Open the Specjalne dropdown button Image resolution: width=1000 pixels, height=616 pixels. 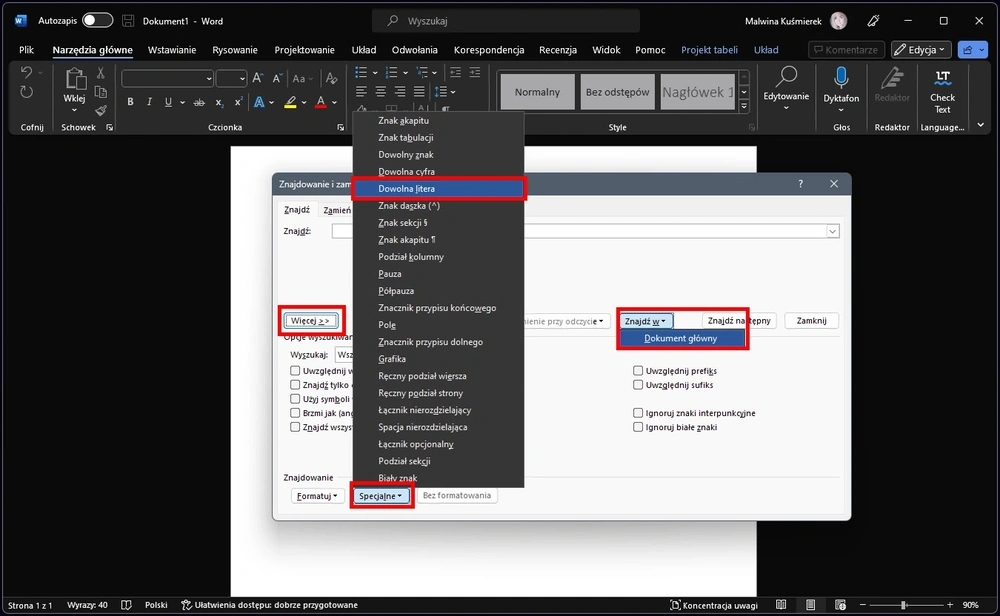point(381,495)
